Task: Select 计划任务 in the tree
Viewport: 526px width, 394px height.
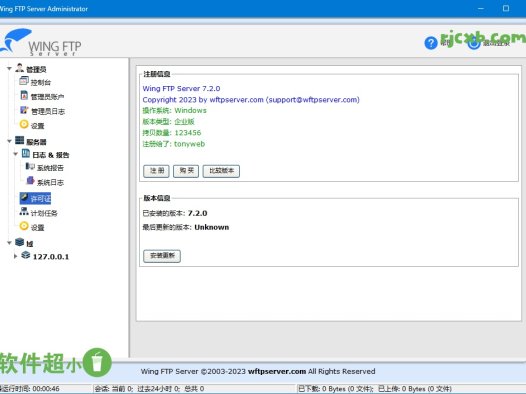Action: coord(44,213)
